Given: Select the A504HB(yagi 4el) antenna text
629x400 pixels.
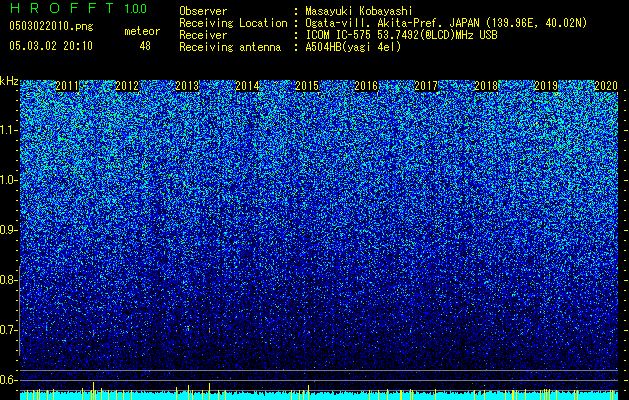Looking at the screenshot, I should [x=353, y=47].
